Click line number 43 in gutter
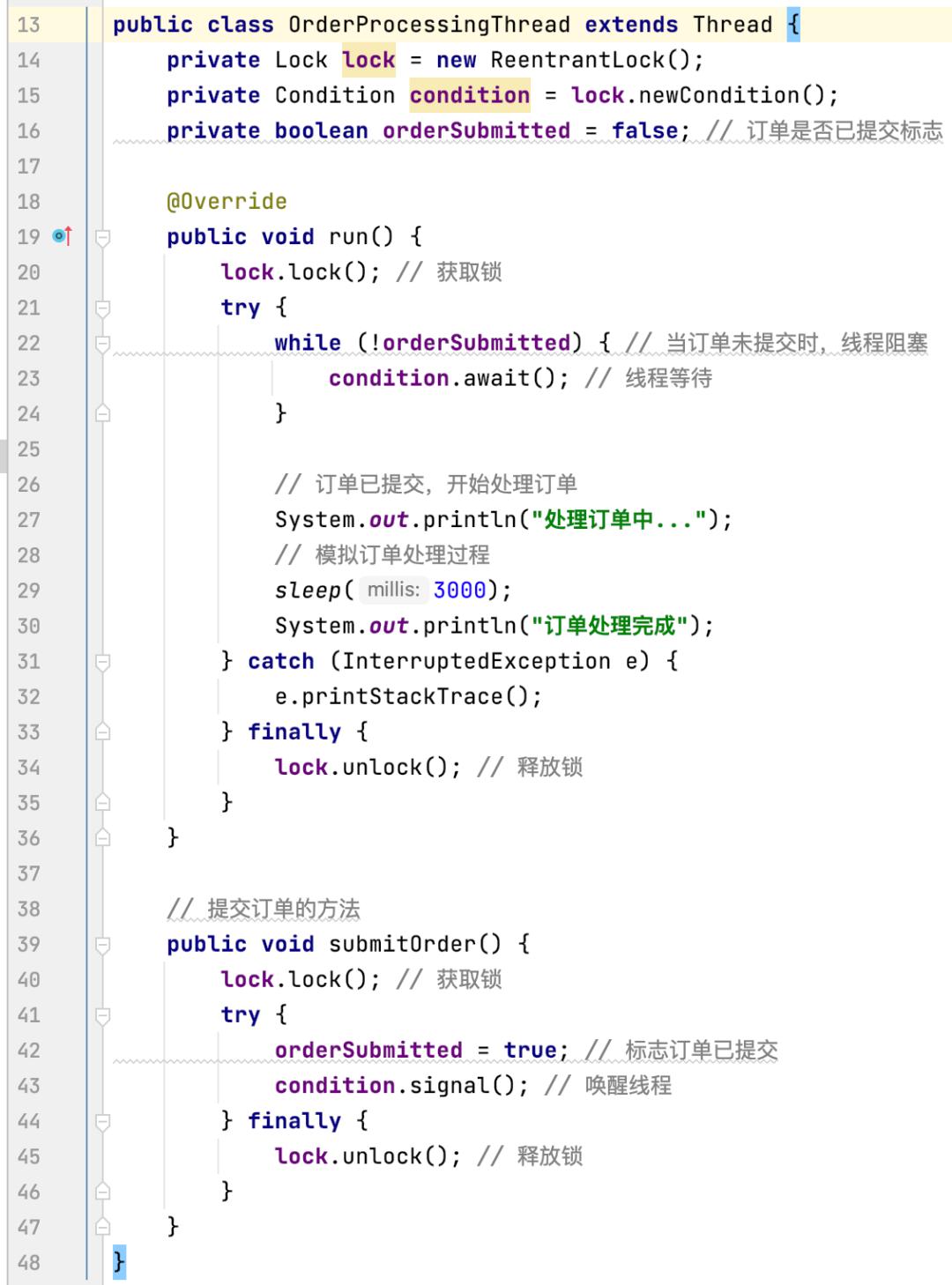The width and height of the screenshot is (952, 1285). click(x=29, y=1086)
